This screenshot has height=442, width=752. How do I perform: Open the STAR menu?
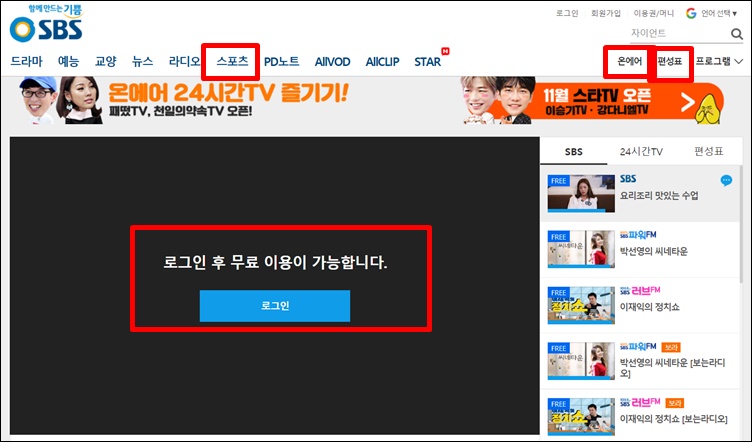427,61
